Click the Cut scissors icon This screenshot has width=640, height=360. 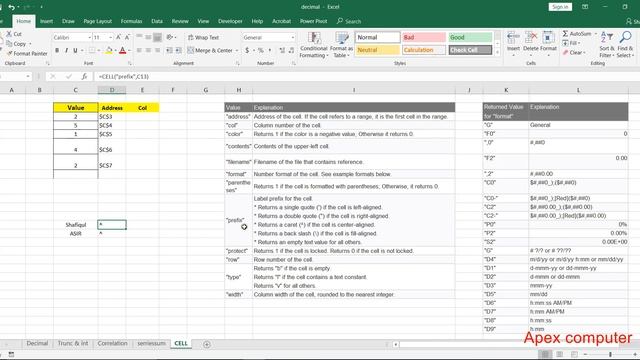[9, 34]
